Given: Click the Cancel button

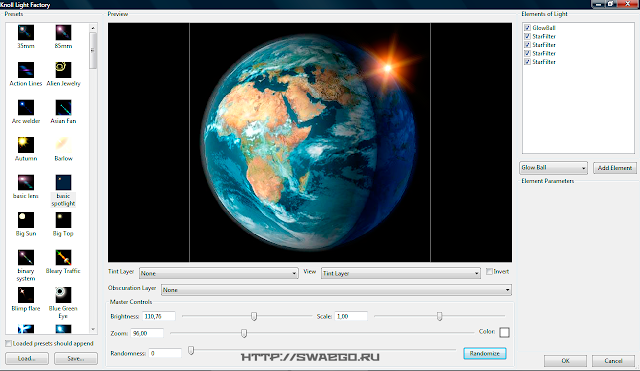Looking at the screenshot, I should [613, 361].
